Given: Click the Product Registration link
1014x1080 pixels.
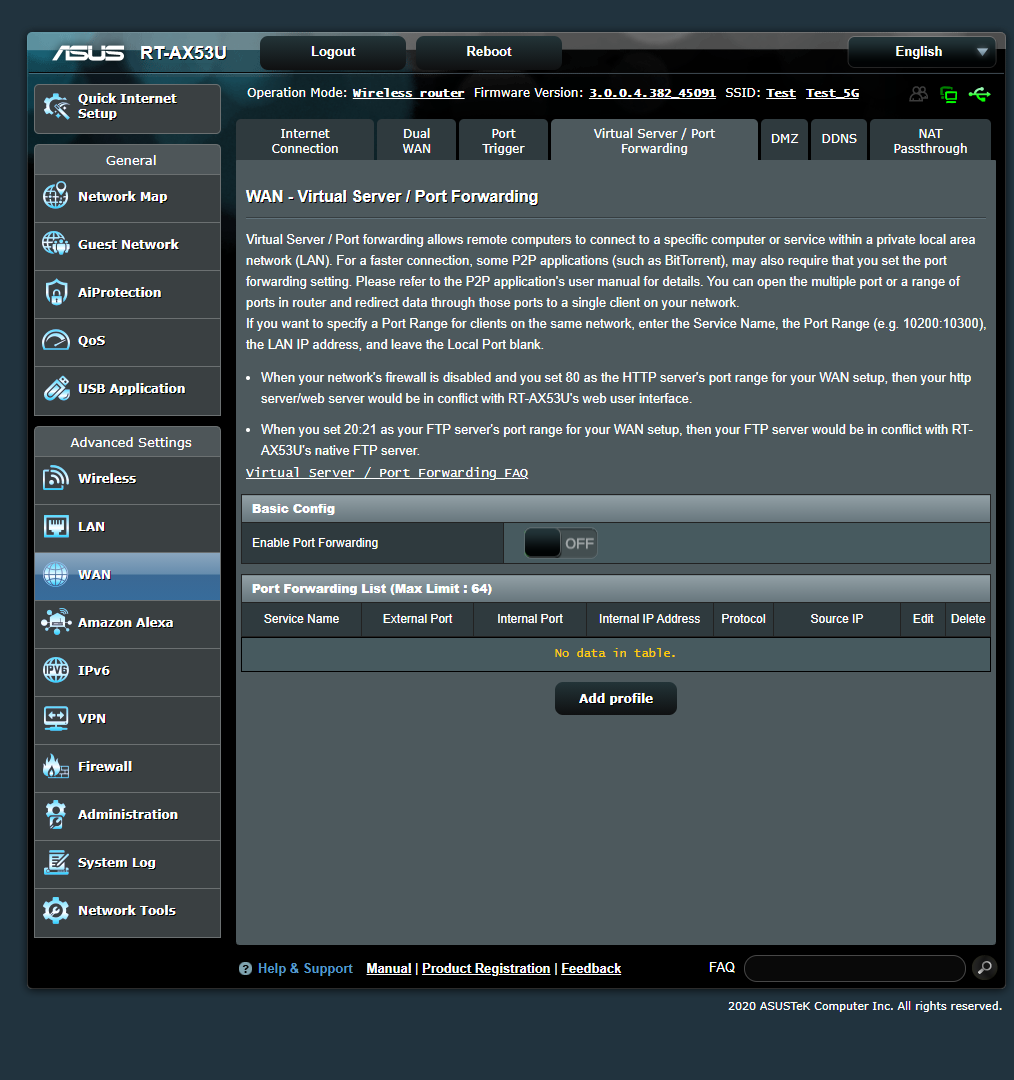Looking at the screenshot, I should tap(486, 968).
